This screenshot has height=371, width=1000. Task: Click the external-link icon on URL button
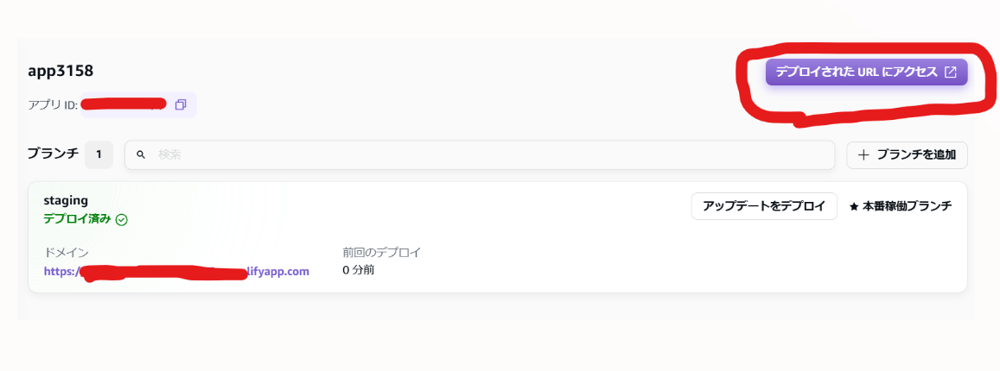pyautogui.click(x=950, y=72)
